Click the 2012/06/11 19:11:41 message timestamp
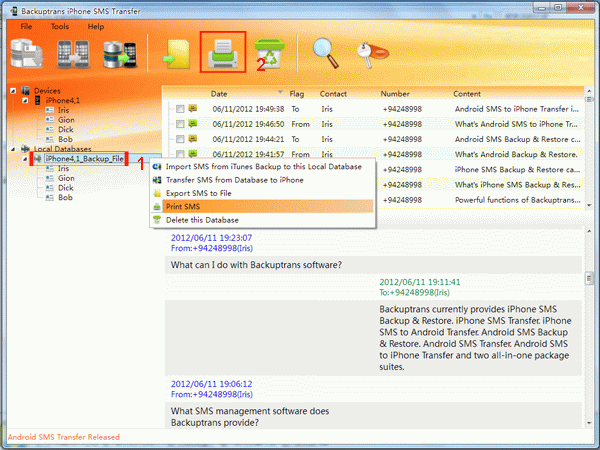 pos(419,282)
